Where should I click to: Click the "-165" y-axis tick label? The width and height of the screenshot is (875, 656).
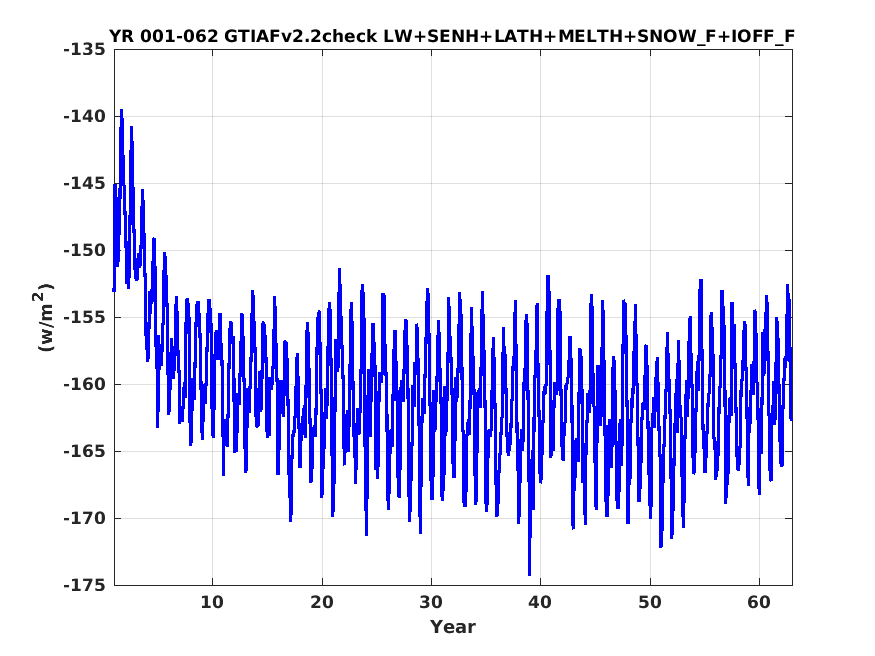point(85,451)
